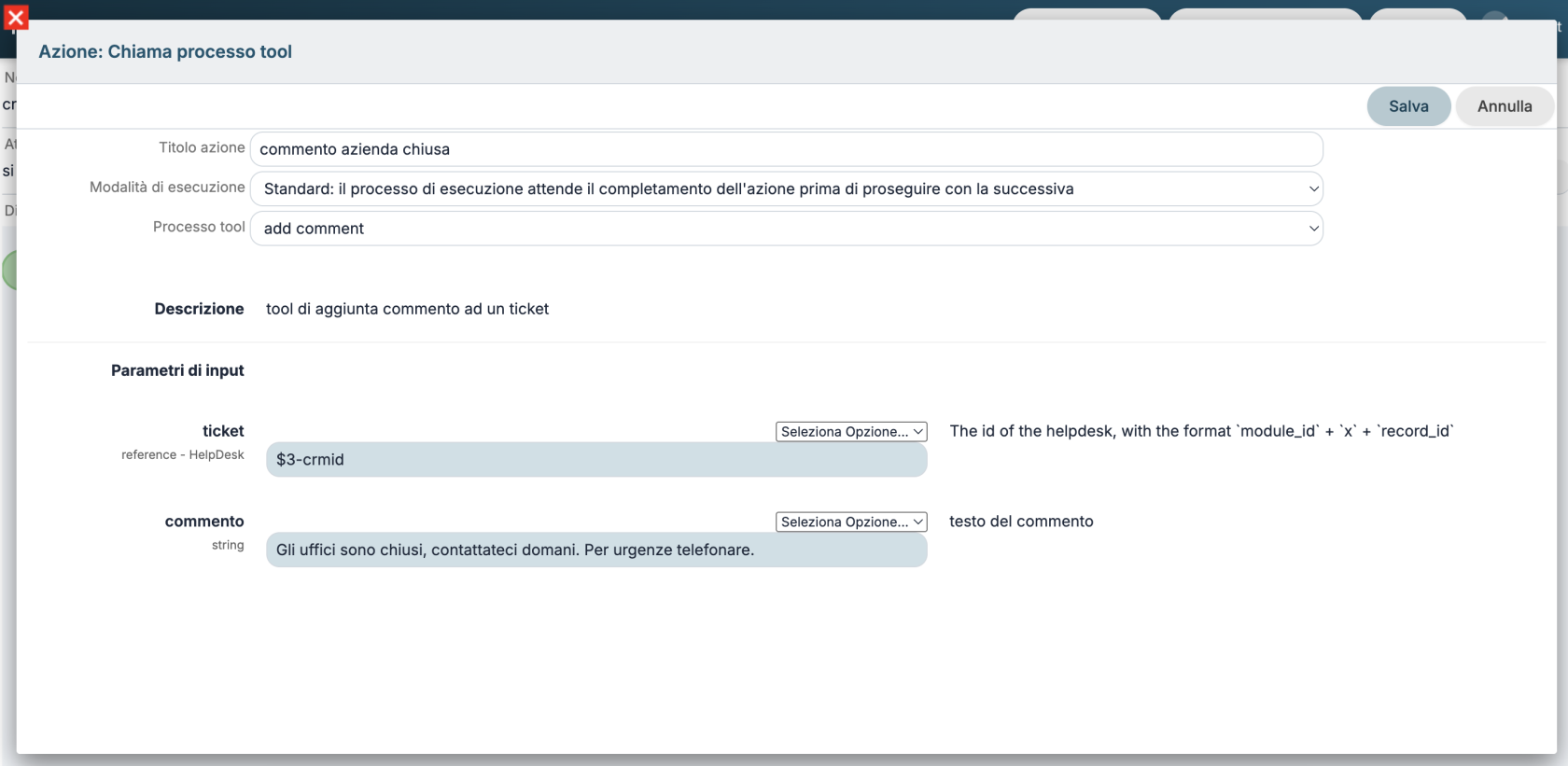This screenshot has width=1568, height=766.
Task: Click the Salva button
Action: 1408,106
